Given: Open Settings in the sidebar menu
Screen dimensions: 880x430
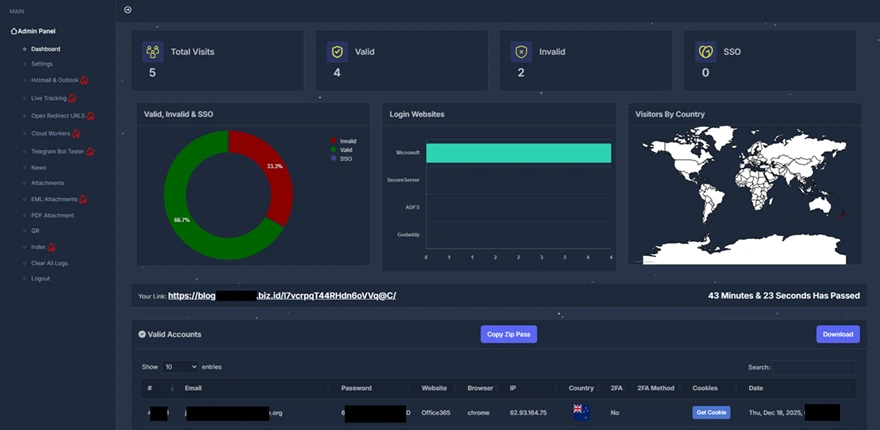Looking at the screenshot, I should (x=42, y=64).
